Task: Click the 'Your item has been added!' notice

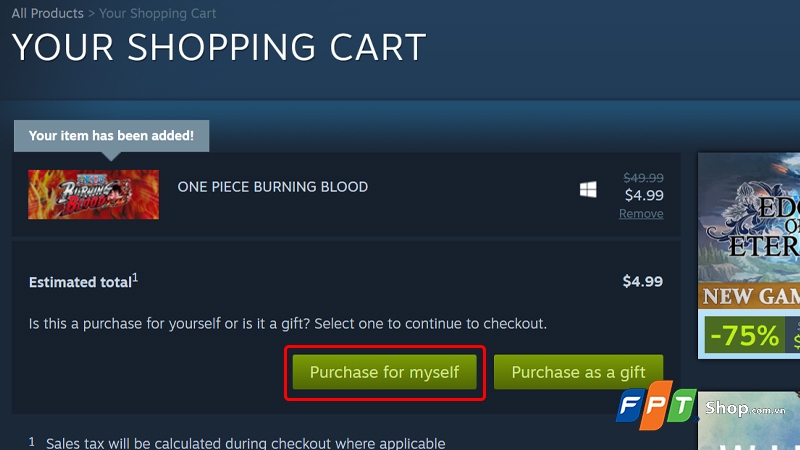Action: click(x=111, y=136)
